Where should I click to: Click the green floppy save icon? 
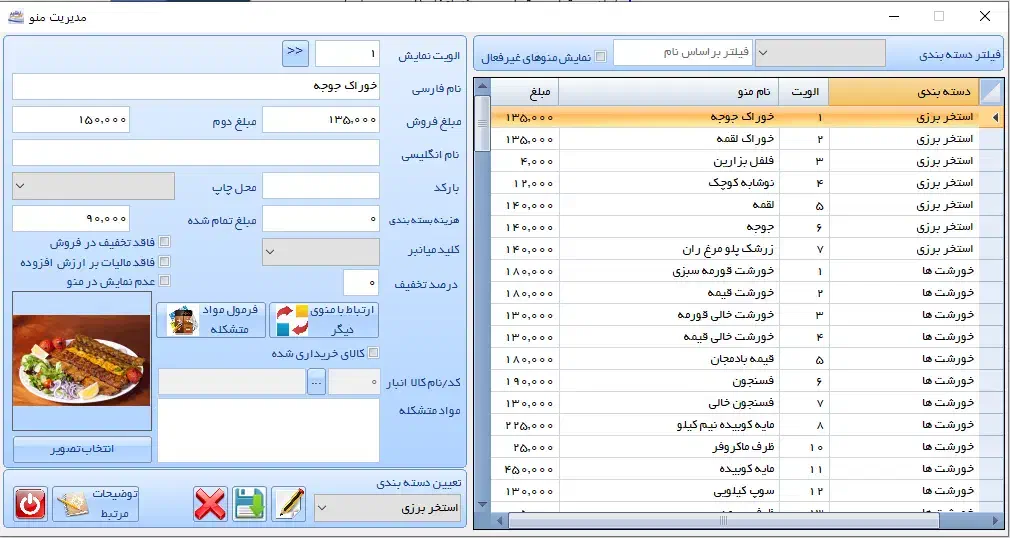tap(249, 504)
